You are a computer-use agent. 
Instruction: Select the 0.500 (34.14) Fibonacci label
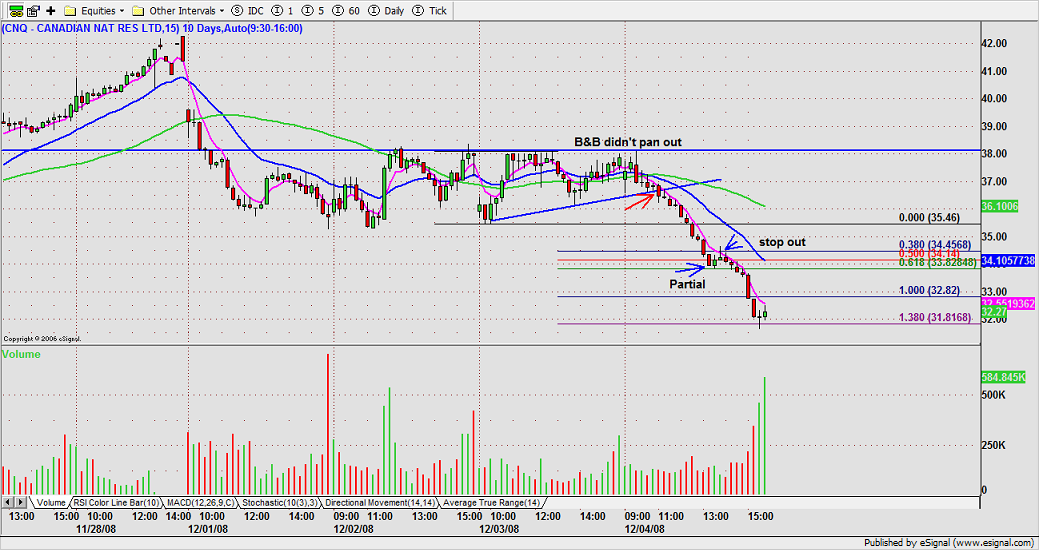click(929, 253)
